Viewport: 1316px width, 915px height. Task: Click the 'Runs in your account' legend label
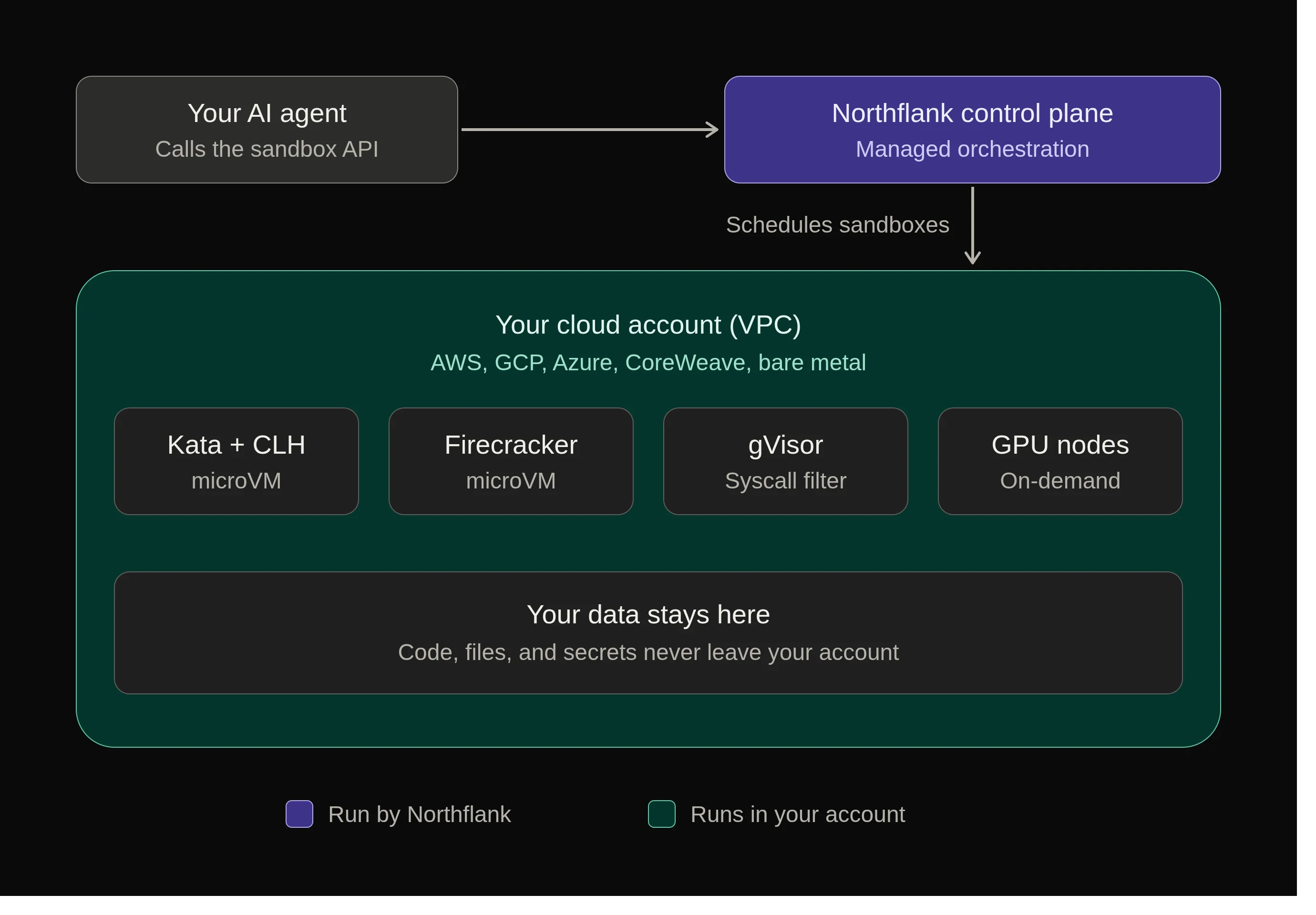point(797,814)
